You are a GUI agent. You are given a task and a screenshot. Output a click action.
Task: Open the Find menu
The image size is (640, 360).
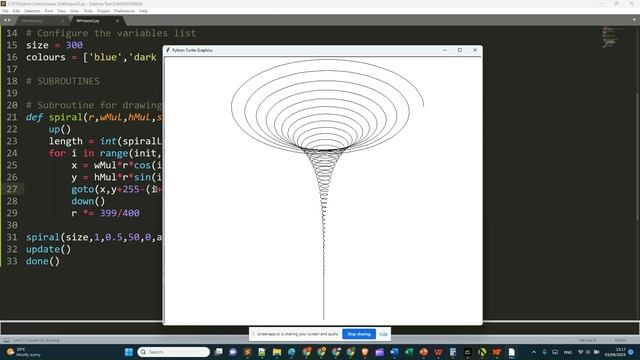tap(49, 11)
